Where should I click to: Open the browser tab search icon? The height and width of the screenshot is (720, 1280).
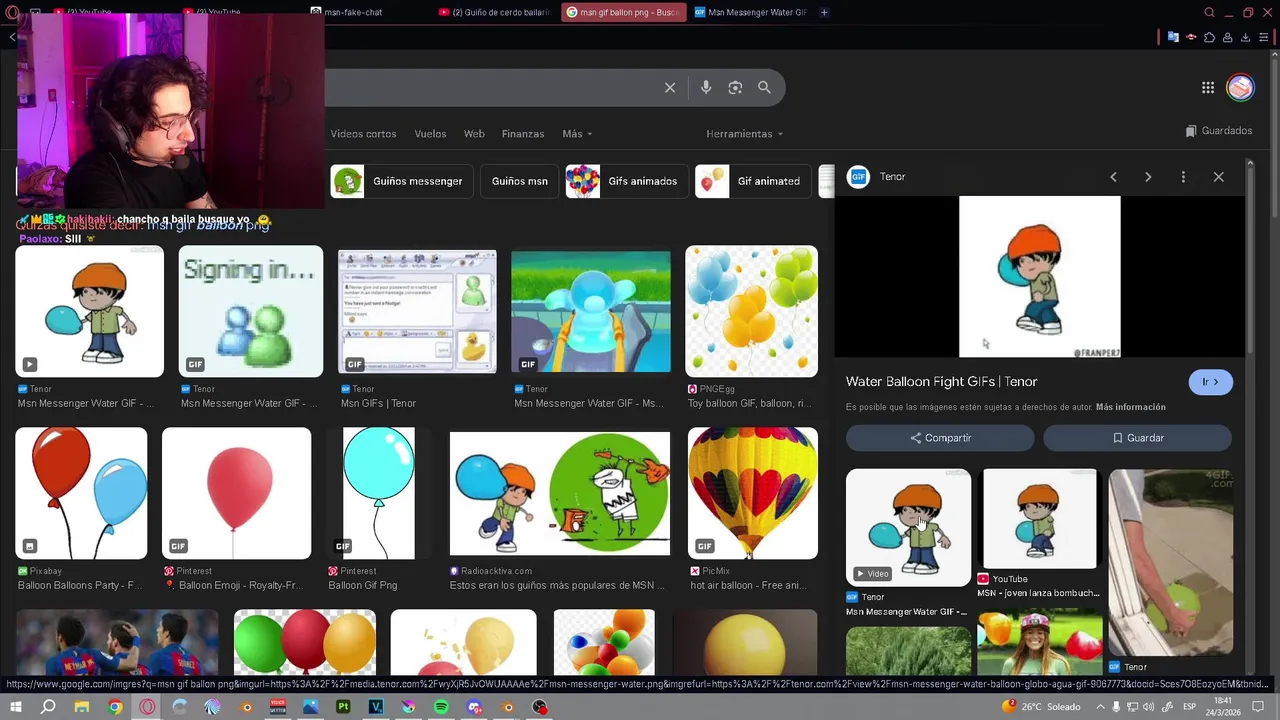[1209, 12]
